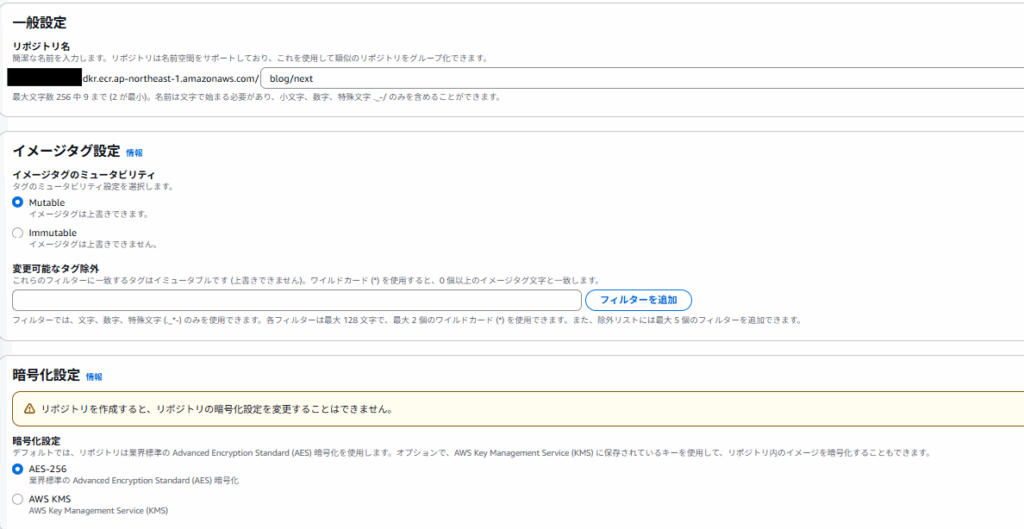
Task: Select the AWS KMS encryption option
Action: 17,499
